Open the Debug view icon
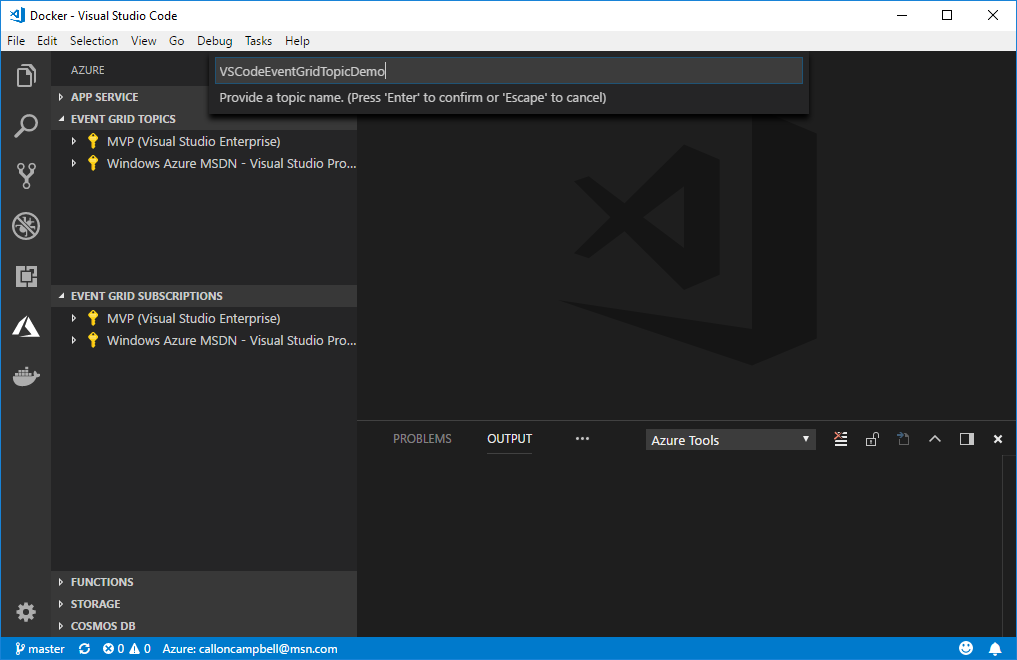This screenshot has width=1017, height=660. (26, 226)
